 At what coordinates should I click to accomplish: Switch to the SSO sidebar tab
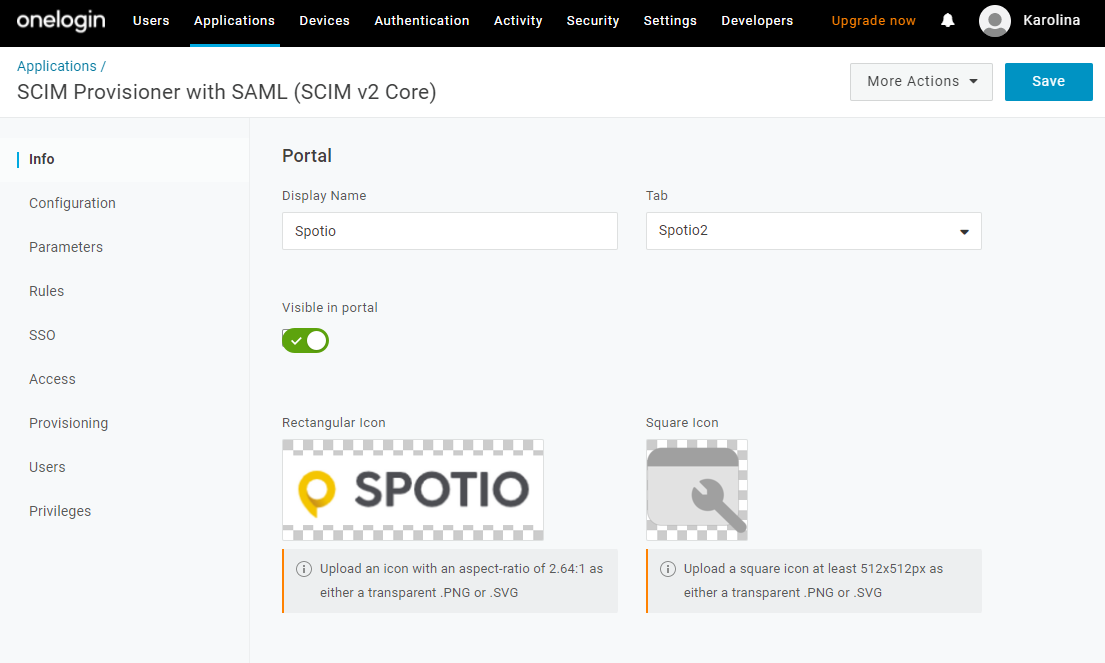pyautogui.click(x=42, y=335)
